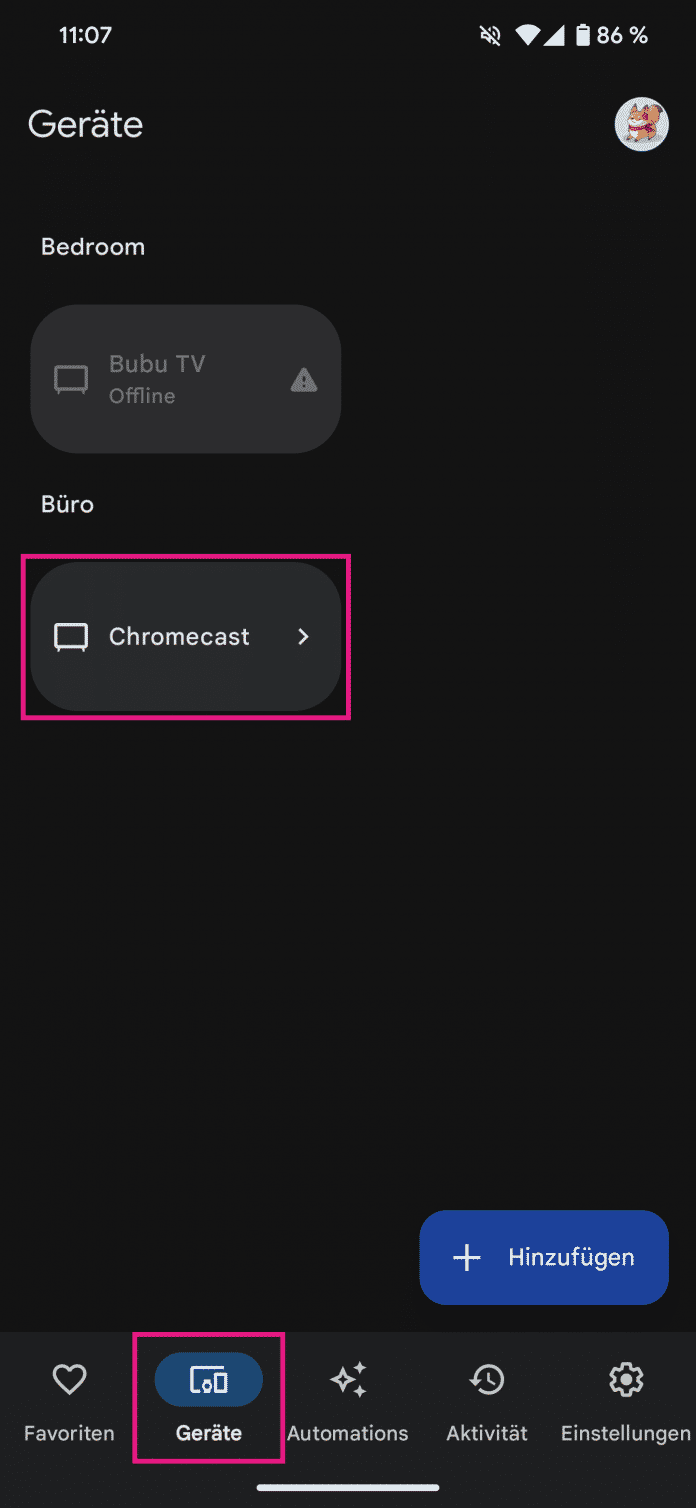Viewport: 696px width, 1508px height.
Task: Tap the Chromecast television icon
Action: pos(71,637)
